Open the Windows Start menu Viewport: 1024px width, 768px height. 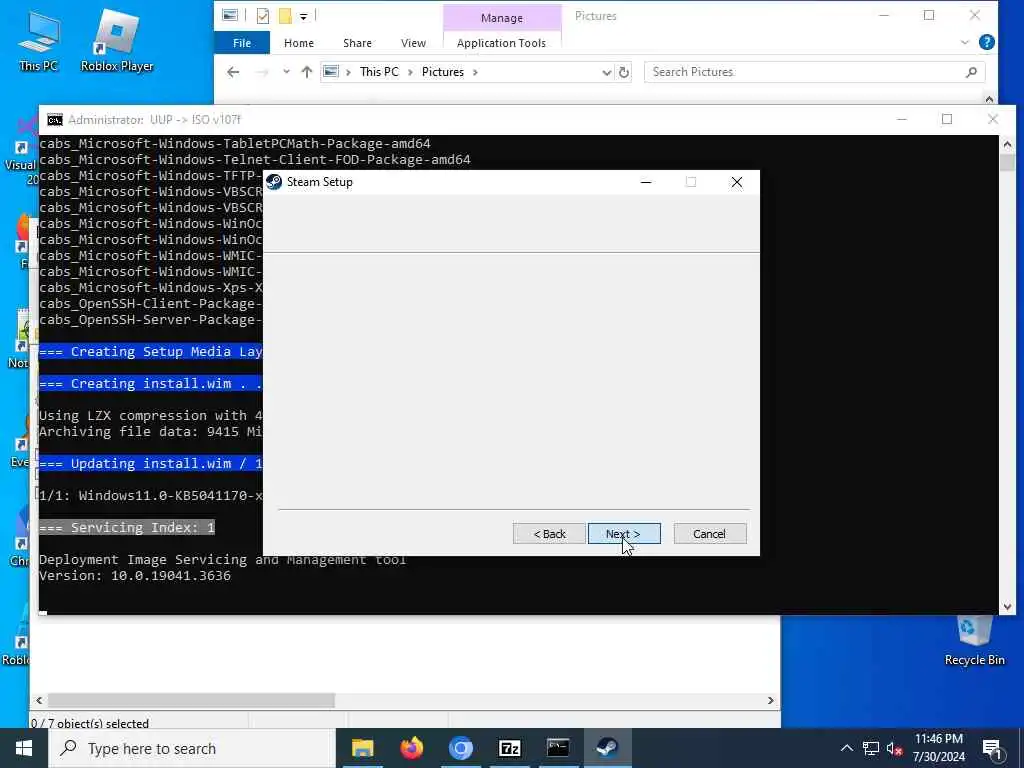click(24, 748)
